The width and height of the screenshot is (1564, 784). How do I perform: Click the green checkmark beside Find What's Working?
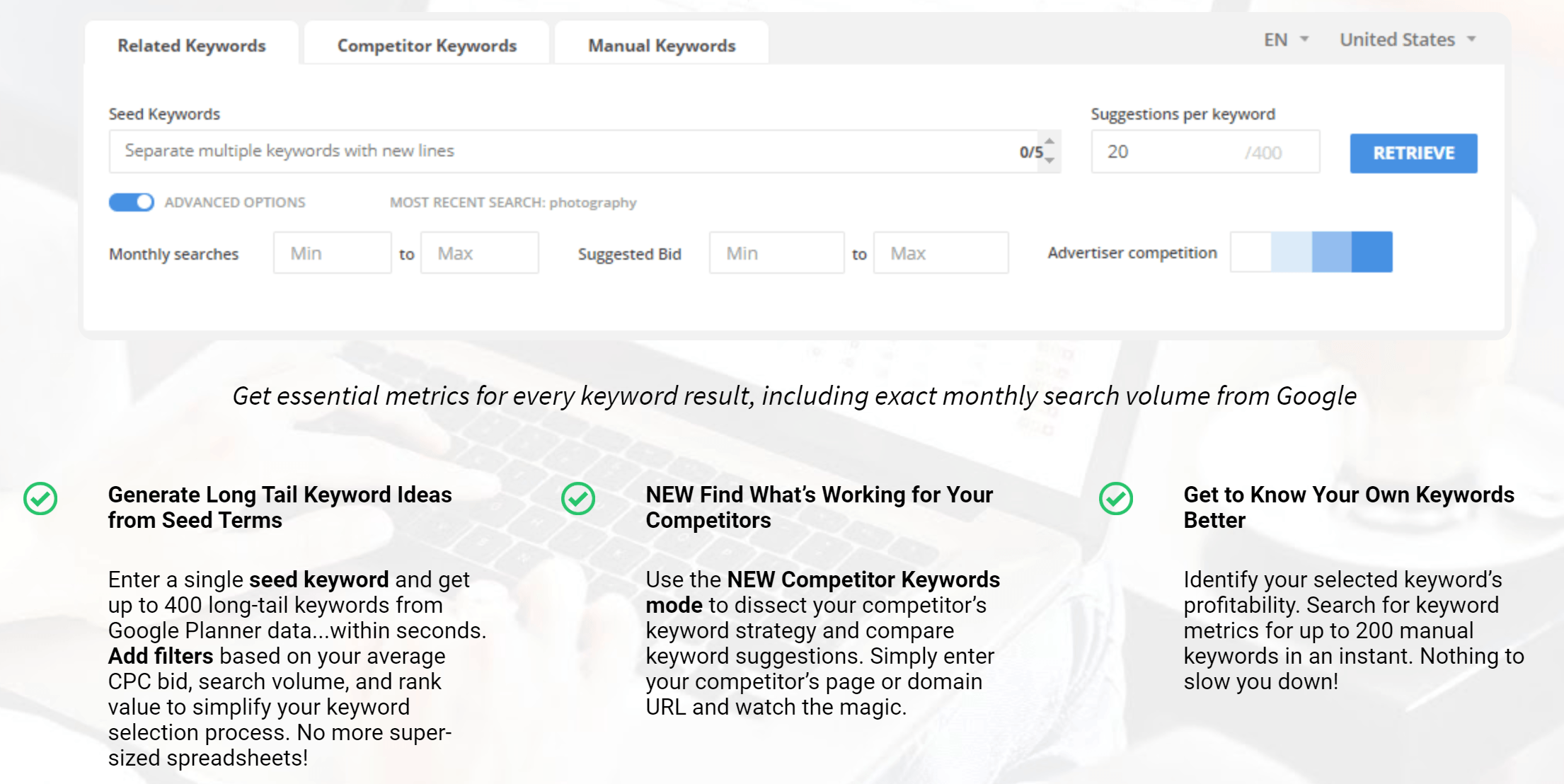pos(578,499)
